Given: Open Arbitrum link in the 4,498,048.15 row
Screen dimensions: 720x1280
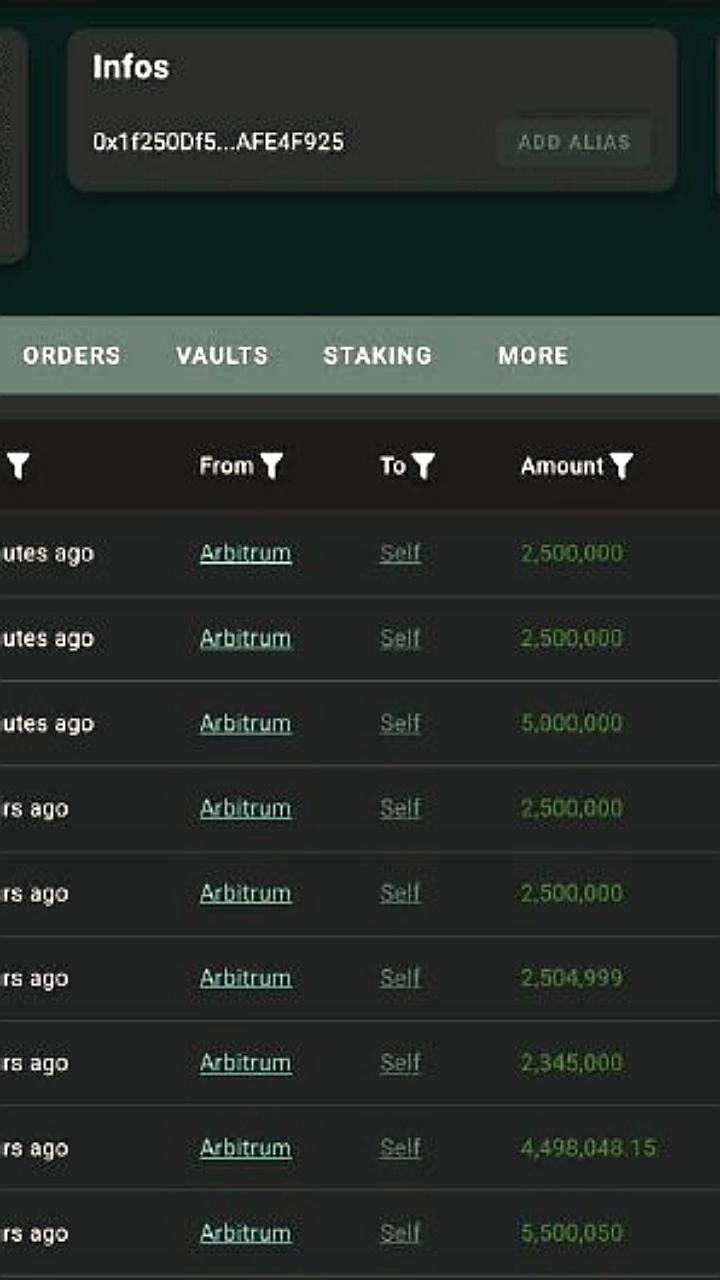Looking at the screenshot, I should [x=246, y=1148].
